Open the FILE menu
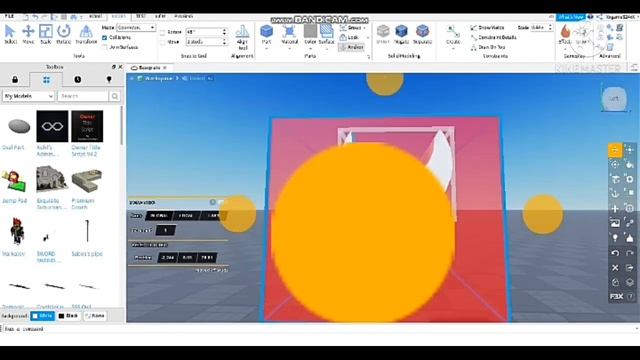 click(x=9, y=16)
